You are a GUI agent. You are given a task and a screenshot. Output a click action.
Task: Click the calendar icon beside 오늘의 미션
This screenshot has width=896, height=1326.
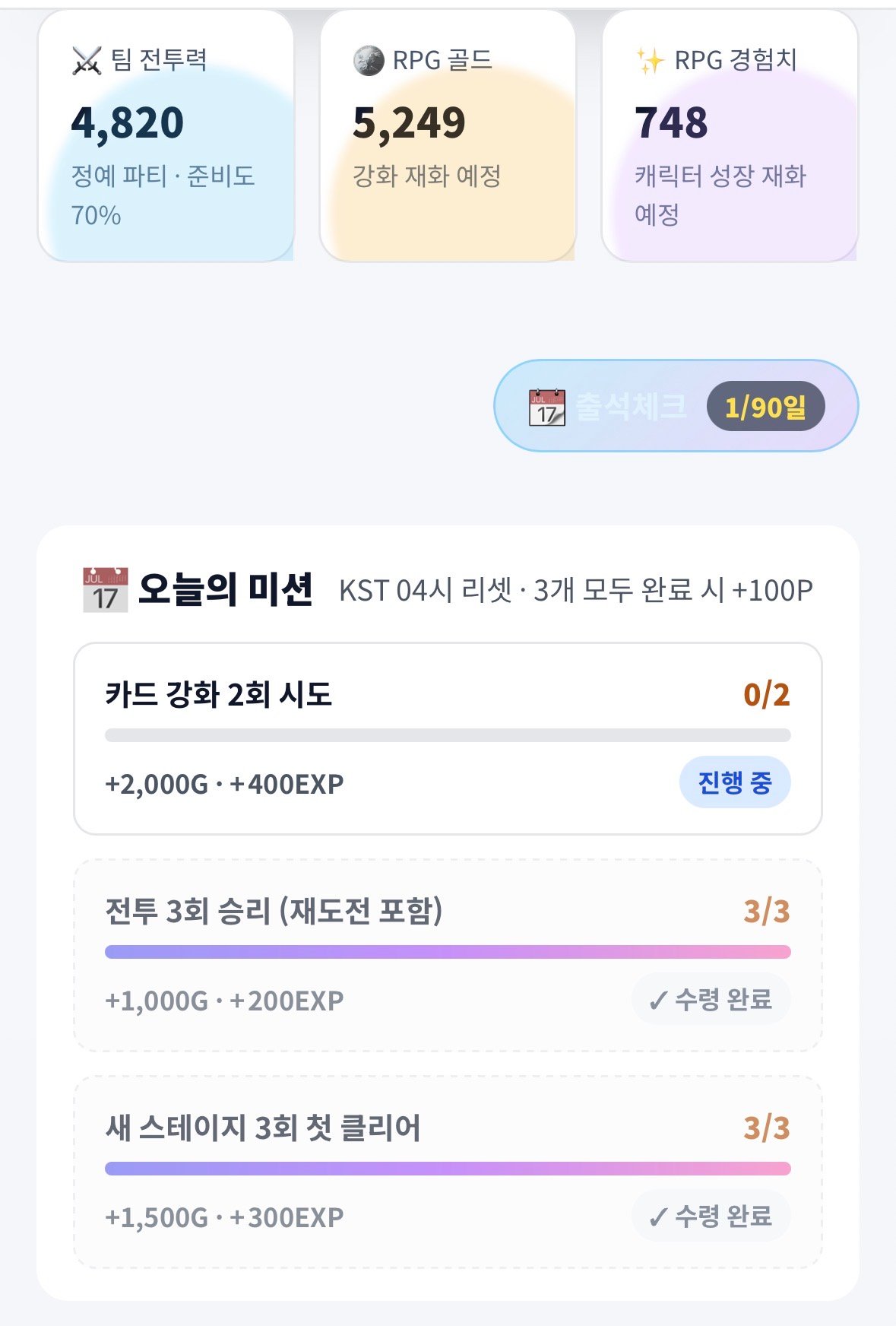(105, 589)
